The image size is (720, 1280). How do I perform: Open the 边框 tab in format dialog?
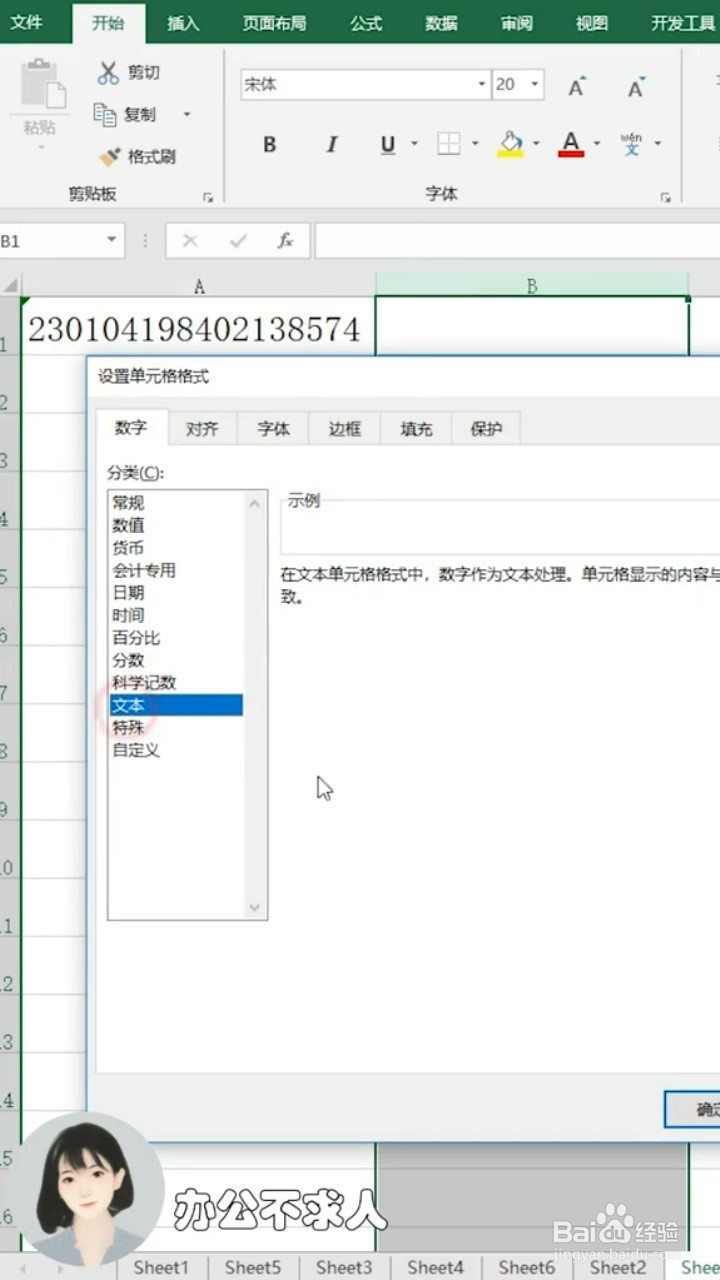(345, 429)
